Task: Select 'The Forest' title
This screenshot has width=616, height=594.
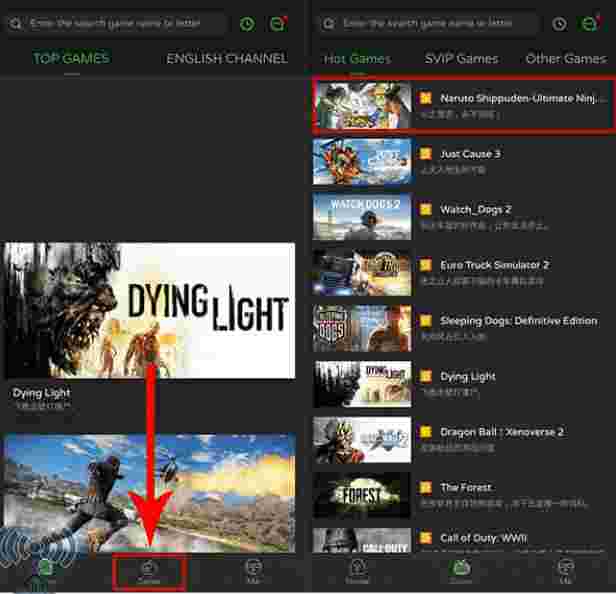Action: tap(466, 488)
